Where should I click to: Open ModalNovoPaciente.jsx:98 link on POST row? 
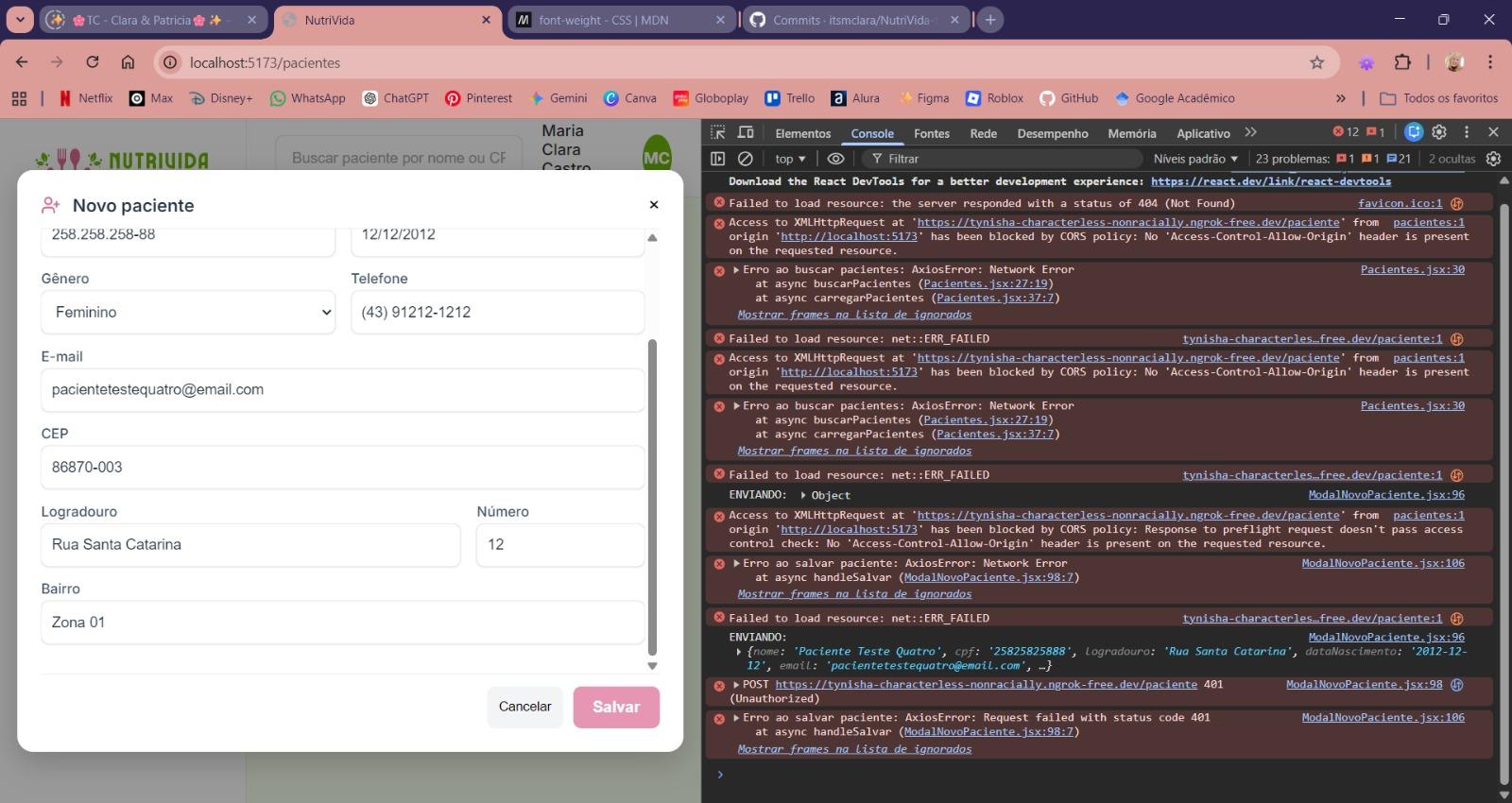[x=1364, y=684]
